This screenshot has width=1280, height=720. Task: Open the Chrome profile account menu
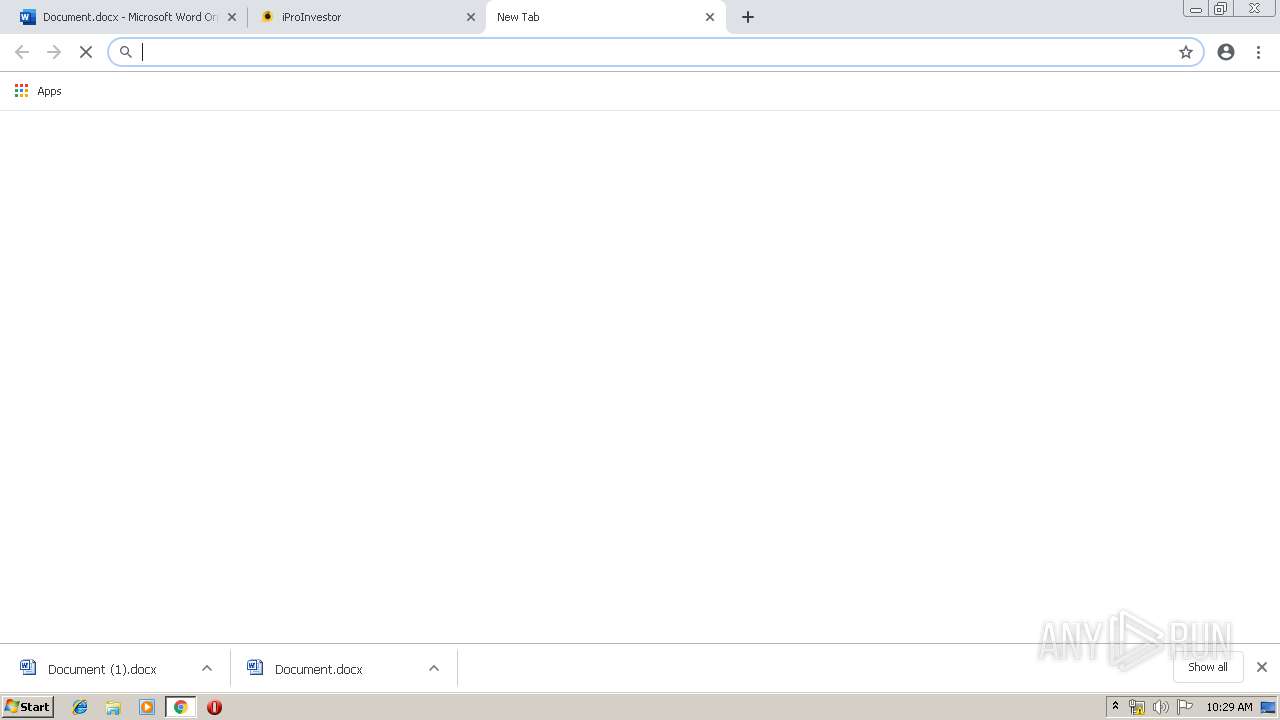click(x=1226, y=52)
